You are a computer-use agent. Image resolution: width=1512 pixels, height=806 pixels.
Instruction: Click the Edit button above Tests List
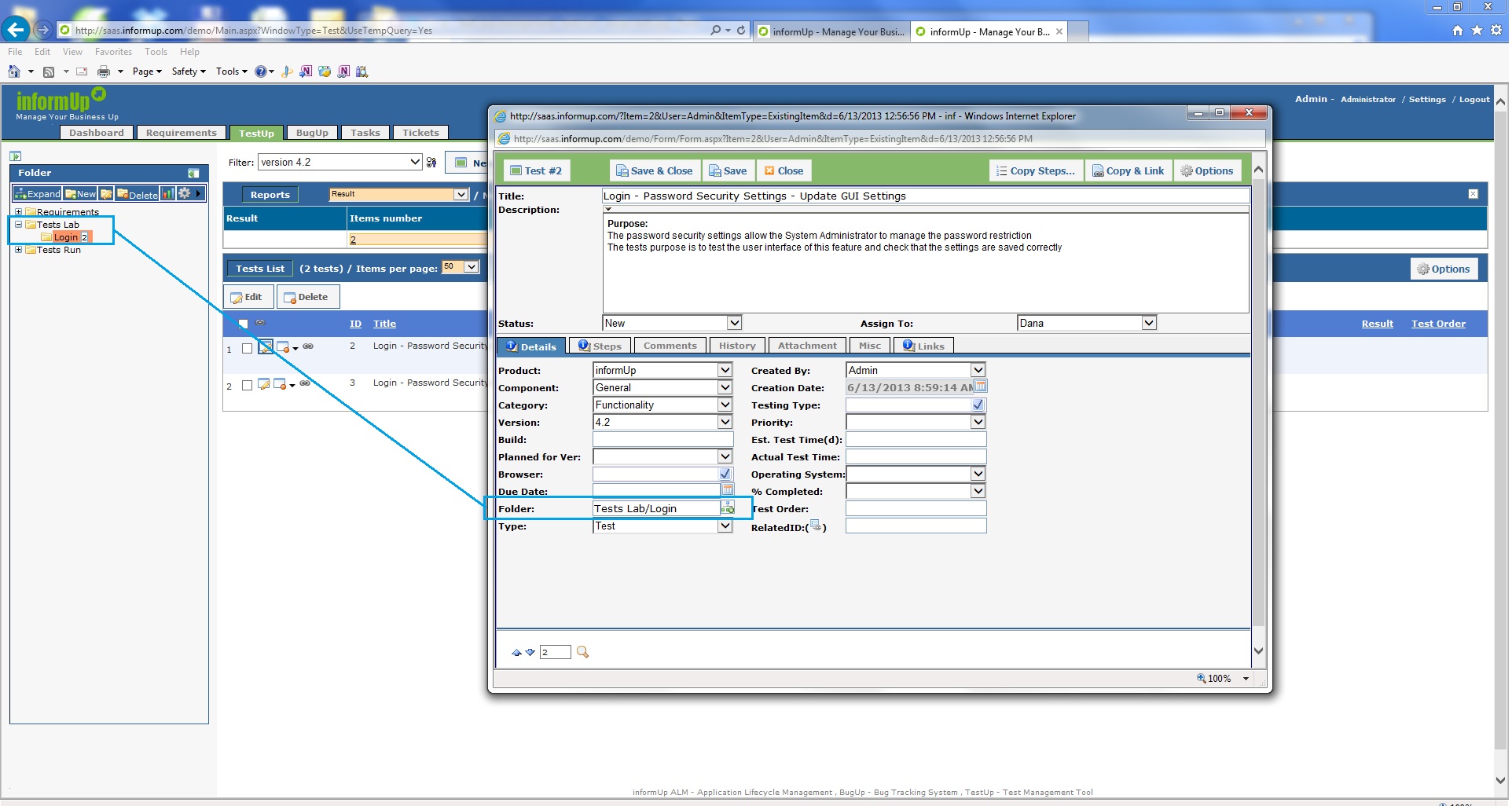tap(247, 297)
